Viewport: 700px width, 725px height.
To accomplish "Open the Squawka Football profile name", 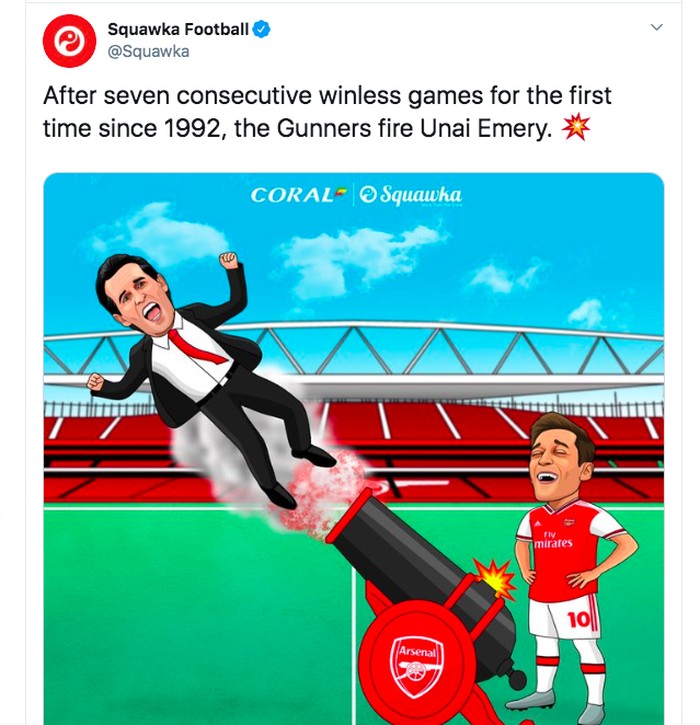I will pos(178,29).
